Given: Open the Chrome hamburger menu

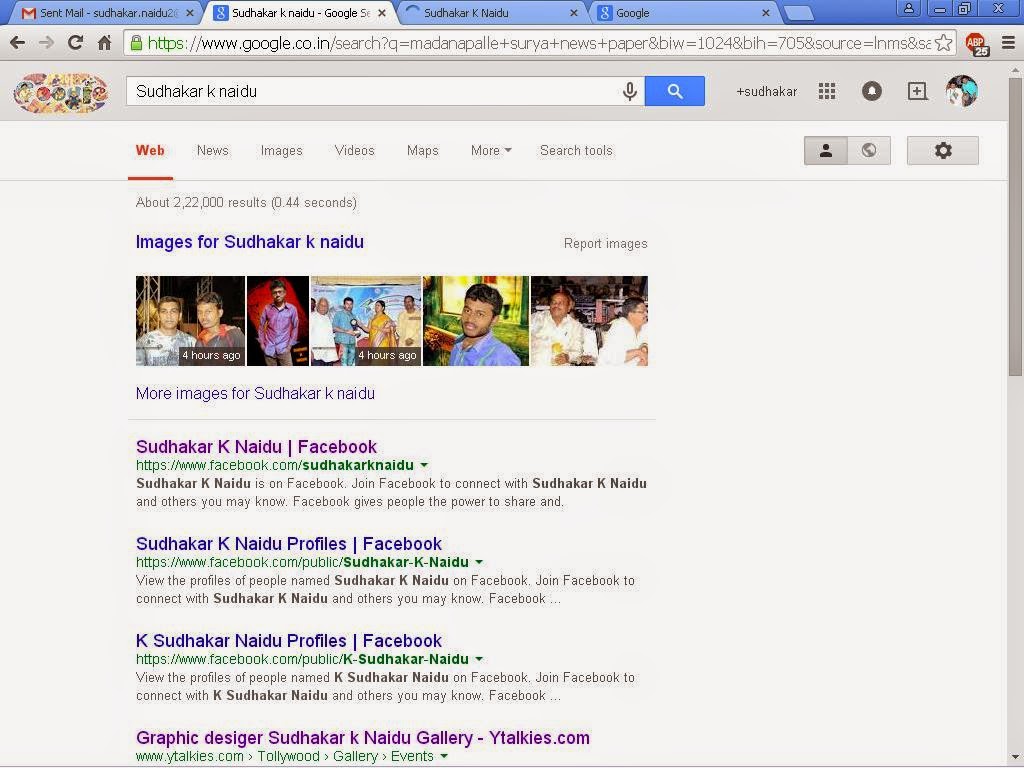Looking at the screenshot, I should click(1008, 43).
